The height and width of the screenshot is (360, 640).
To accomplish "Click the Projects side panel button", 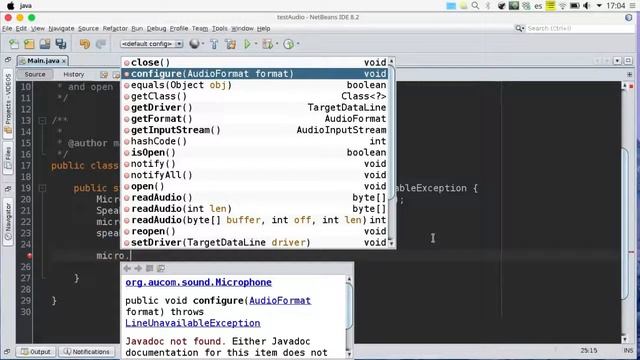I will pyautogui.click(x=8, y=104).
